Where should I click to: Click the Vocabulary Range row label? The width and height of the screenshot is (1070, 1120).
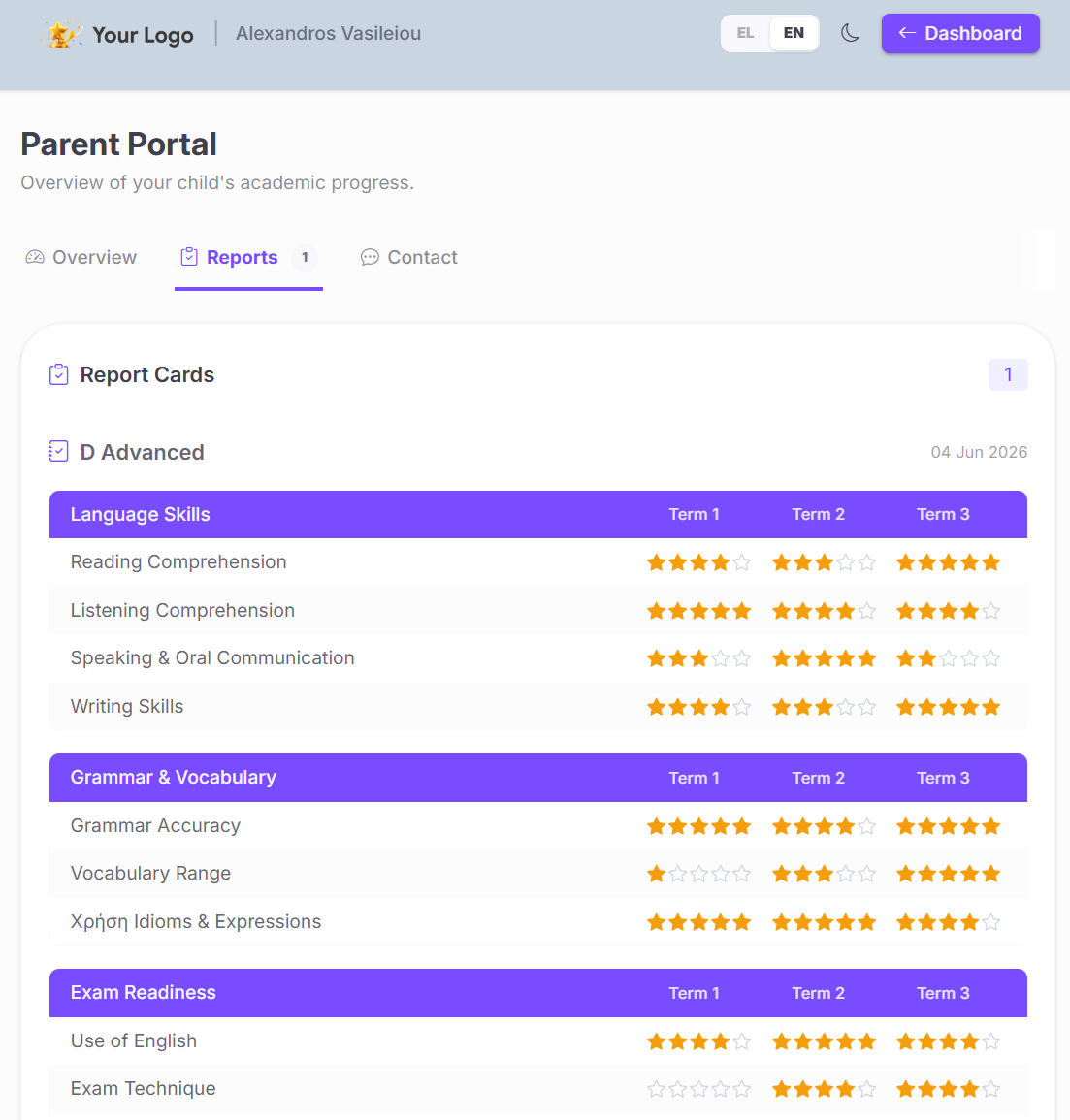tap(150, 874)
